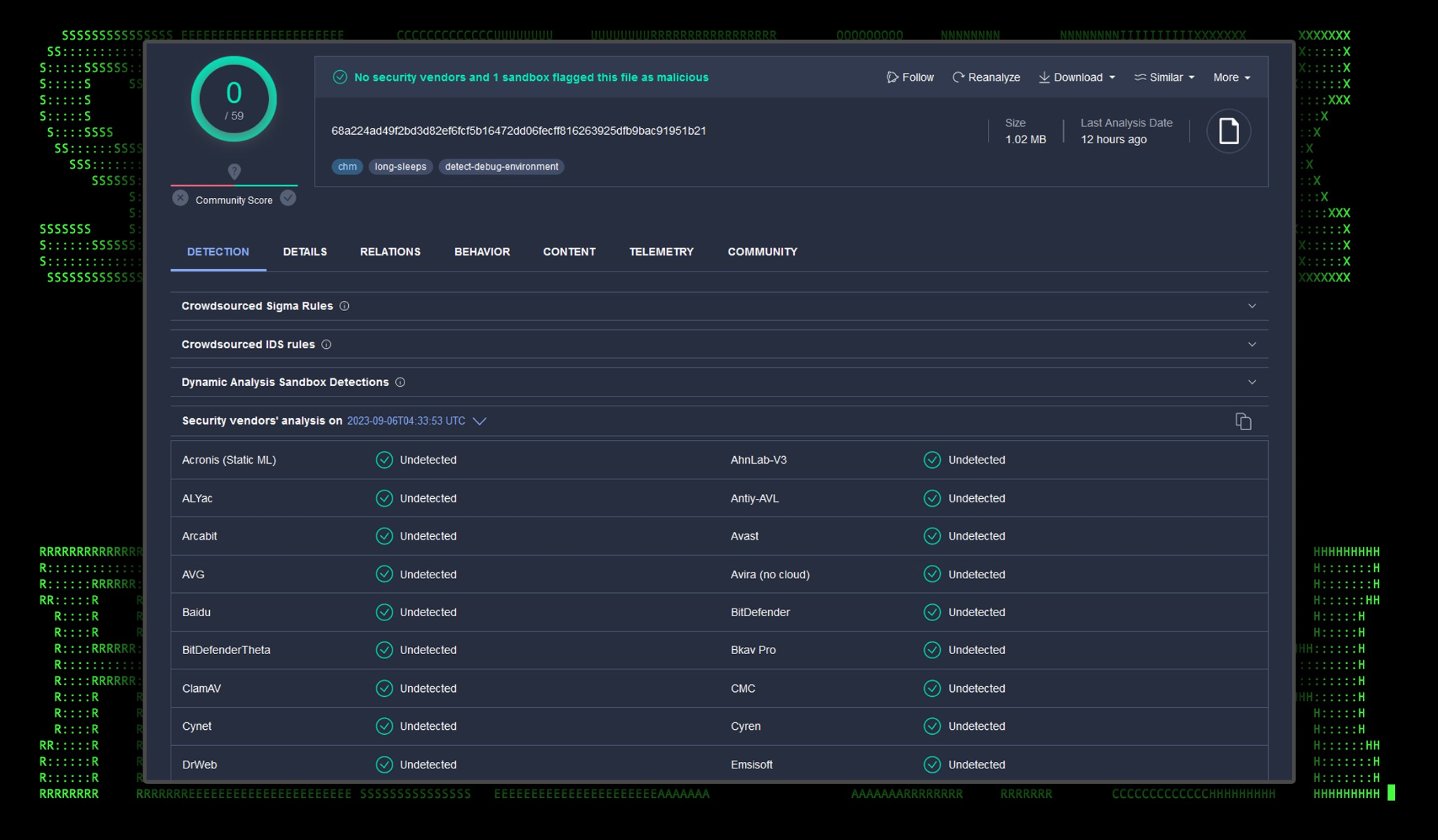Expand the Dynamic Analysis Sandbox Detections section
Image resolution: width=1438 pixels, height=840 pixels.
1251,382
